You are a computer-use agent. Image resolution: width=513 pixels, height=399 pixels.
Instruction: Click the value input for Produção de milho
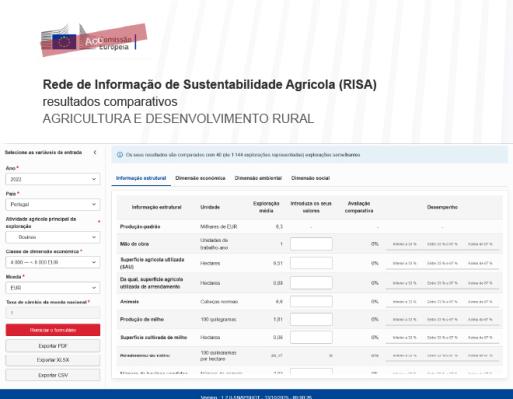(x=311, y=319)
